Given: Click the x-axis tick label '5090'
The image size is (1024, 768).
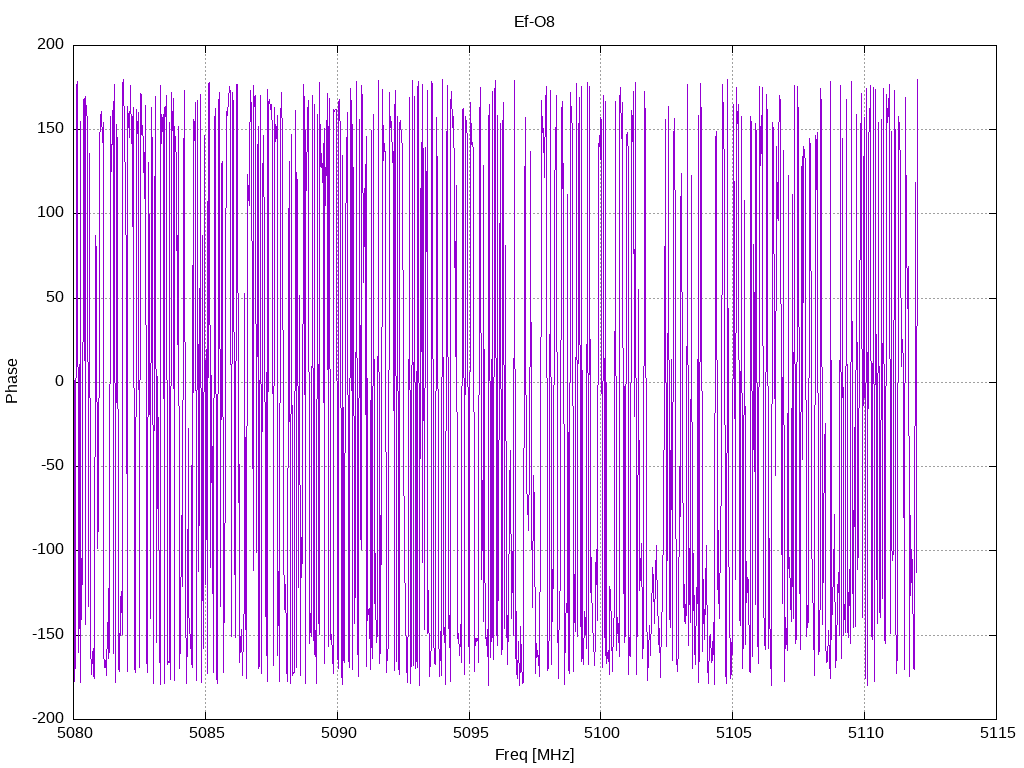Looking at the screenshot, I should point(338,733).
